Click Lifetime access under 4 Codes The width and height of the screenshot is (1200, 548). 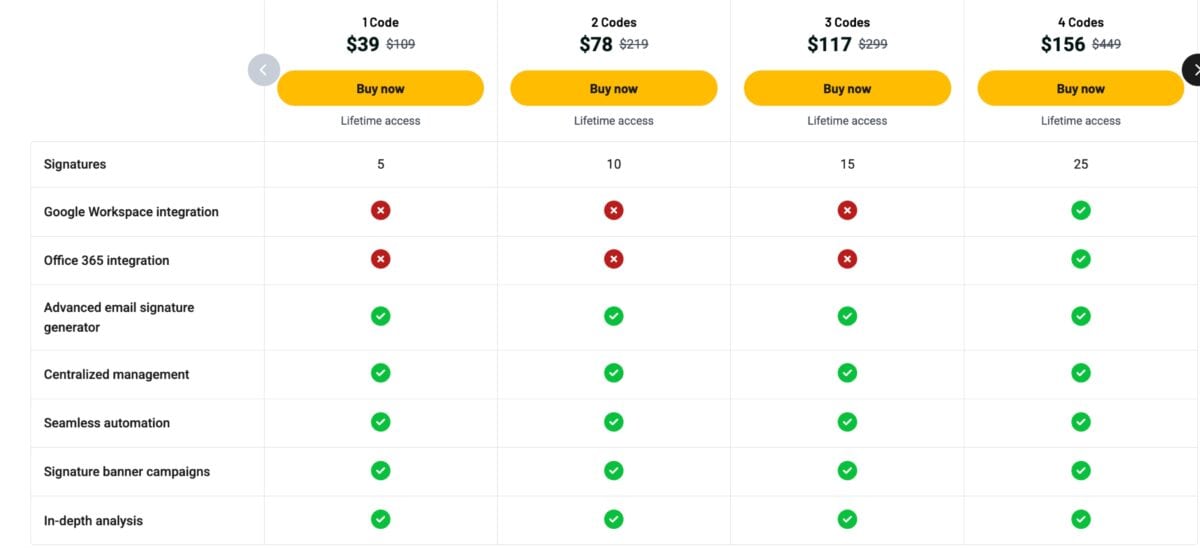(x=1081, y=121)
